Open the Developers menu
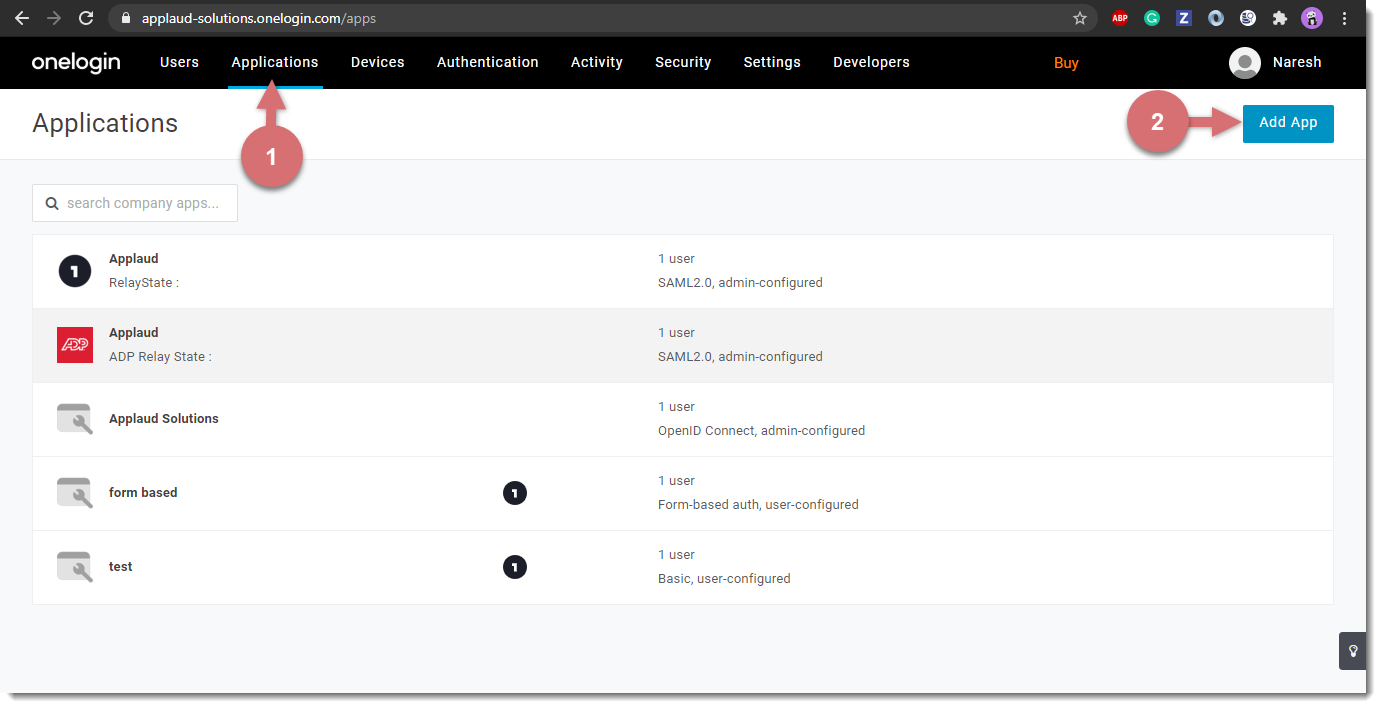Screen dimensions: 1381x708 click(x=871, y=62)
